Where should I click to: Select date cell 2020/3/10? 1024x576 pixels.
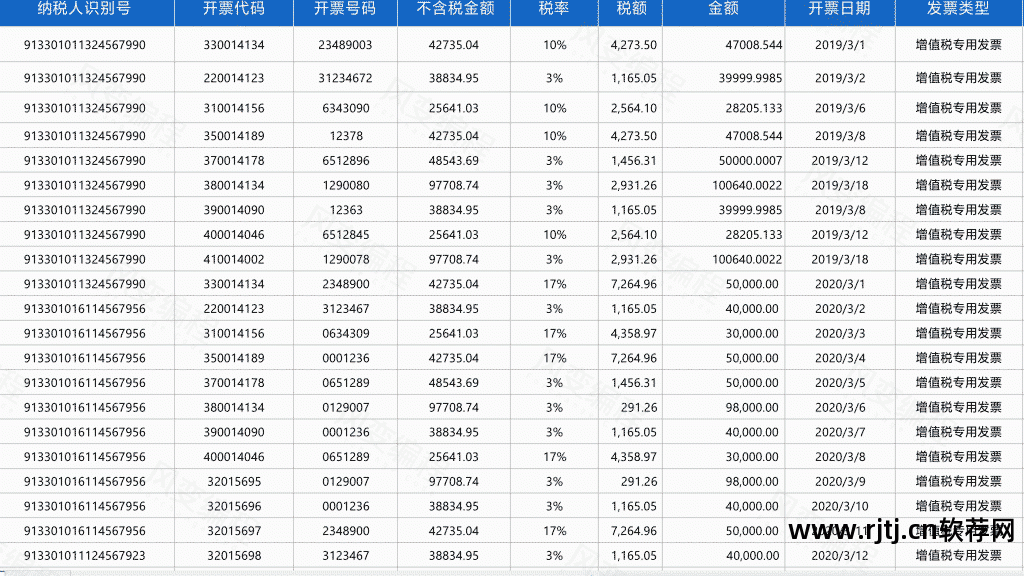click(x=840, y=507)
